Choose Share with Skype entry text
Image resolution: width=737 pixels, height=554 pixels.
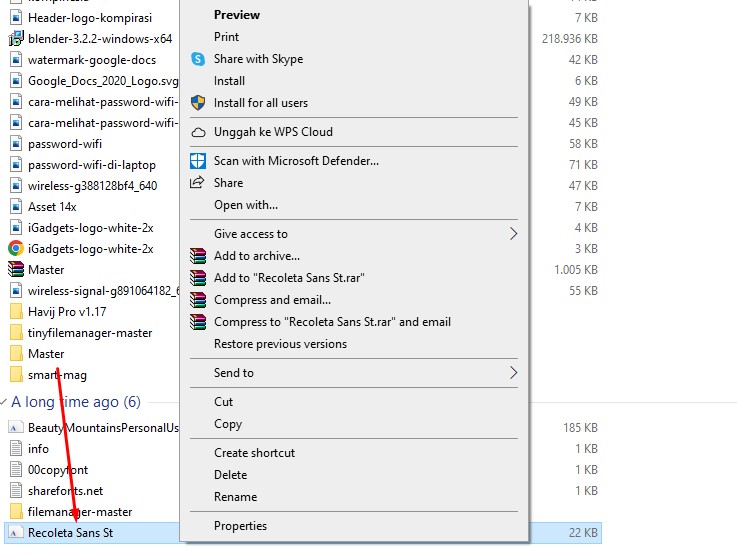pyautogui.click(x=259, y=59)
